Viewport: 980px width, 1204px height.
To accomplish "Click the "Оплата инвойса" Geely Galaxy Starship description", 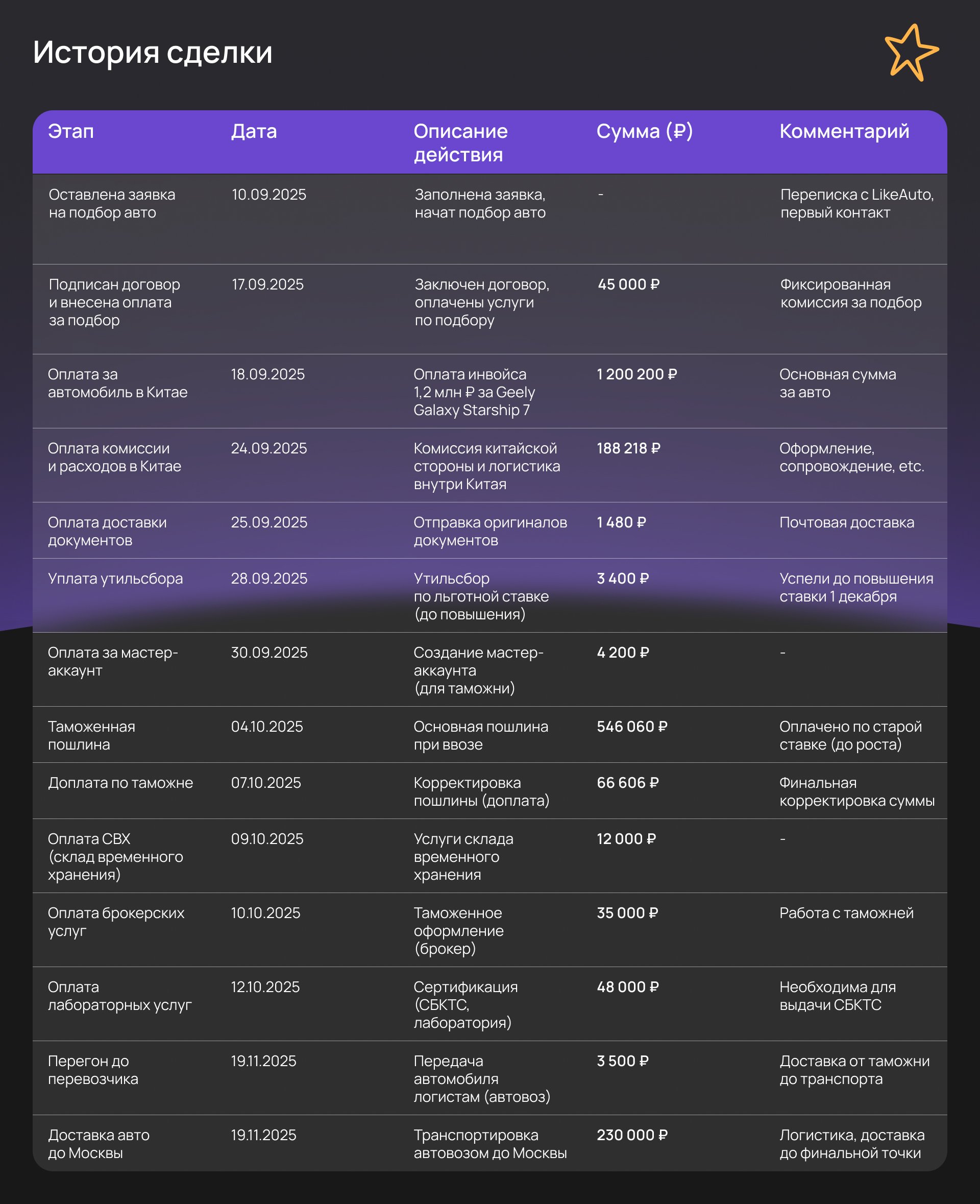I will tap(474, 392).
